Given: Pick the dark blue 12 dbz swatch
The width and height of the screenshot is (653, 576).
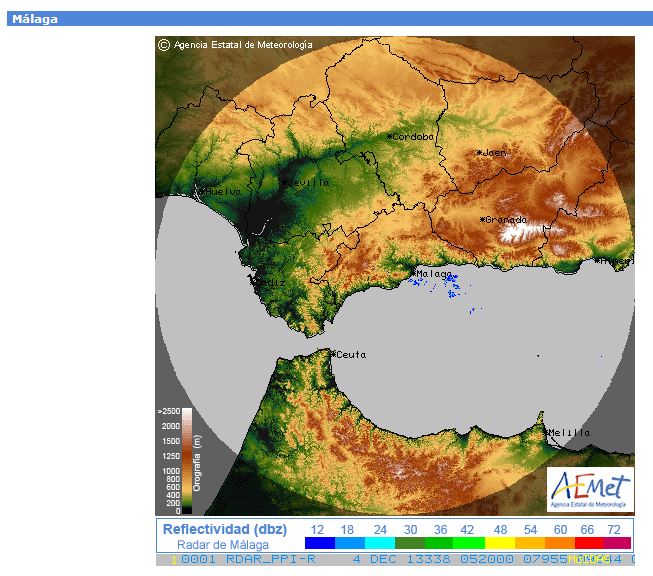Looking at the screenshot, I should pos(319,543).
